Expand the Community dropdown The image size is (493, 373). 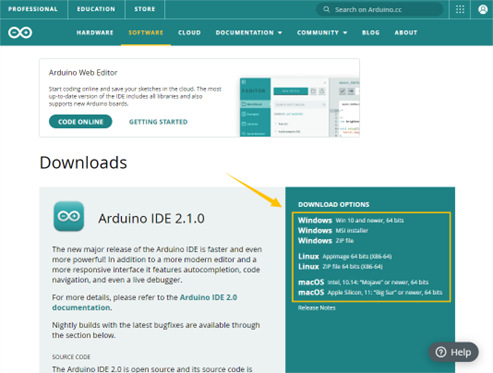(322, 33)
